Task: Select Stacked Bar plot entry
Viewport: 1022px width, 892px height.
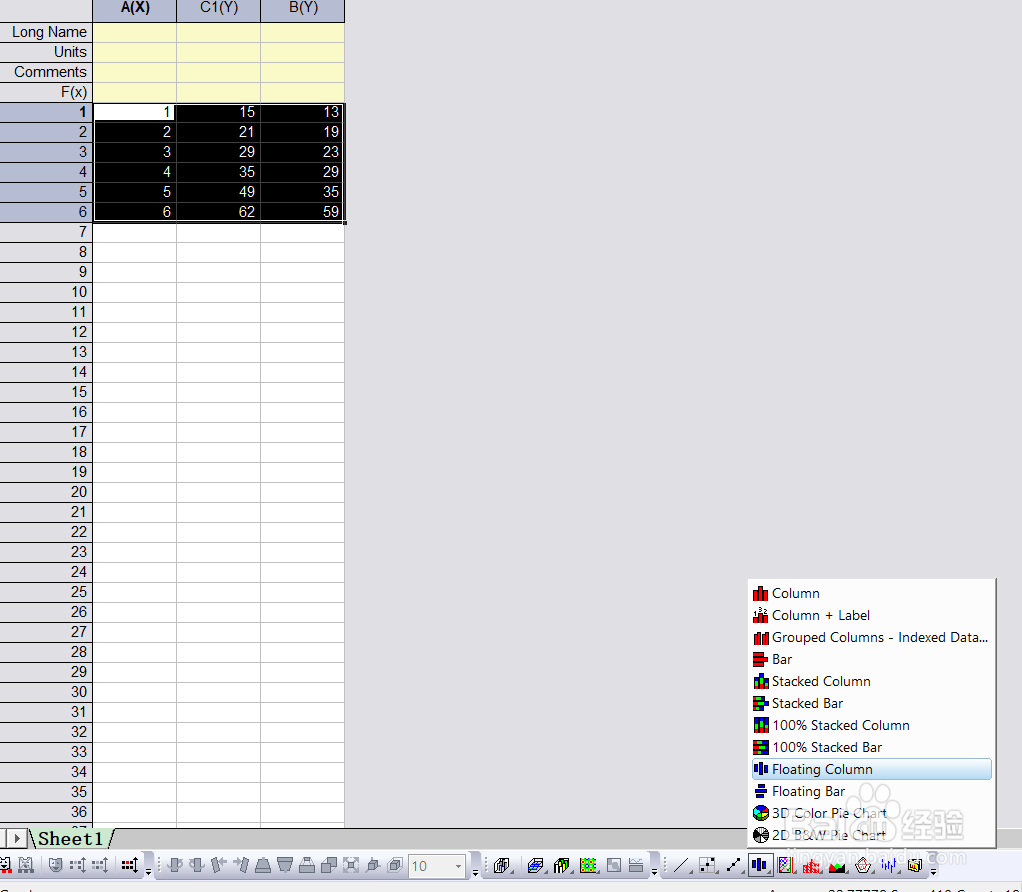Action: tap(871, 703)
